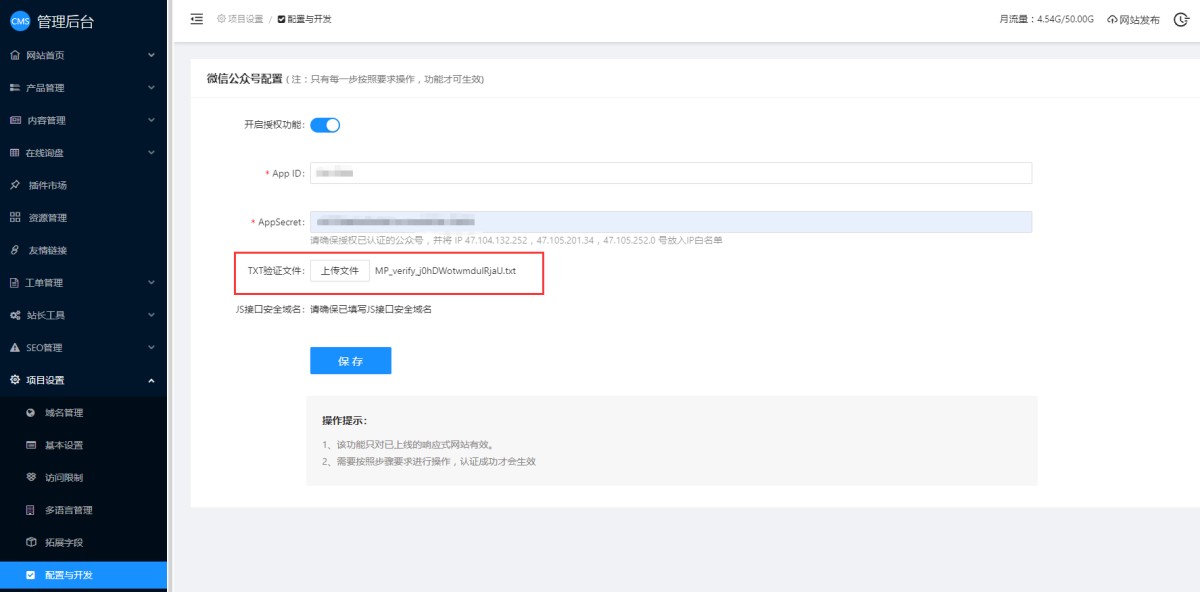
Task: Click the icon beside 访问限制
Action: click(x=30, y=477)
